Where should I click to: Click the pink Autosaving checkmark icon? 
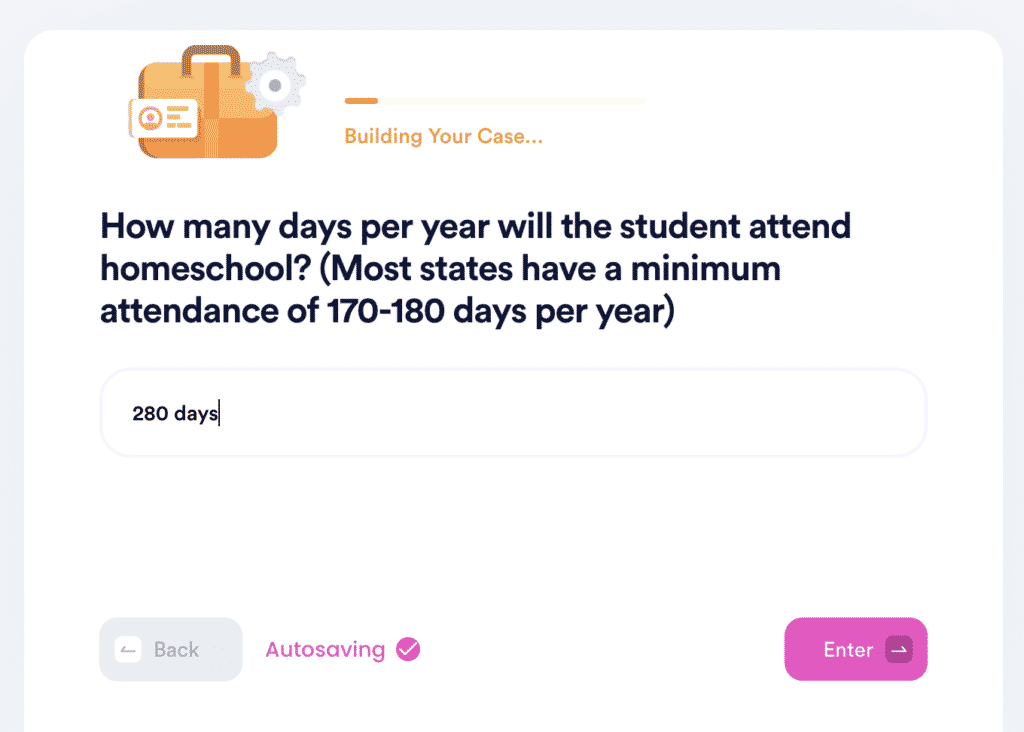click(408, 650)
